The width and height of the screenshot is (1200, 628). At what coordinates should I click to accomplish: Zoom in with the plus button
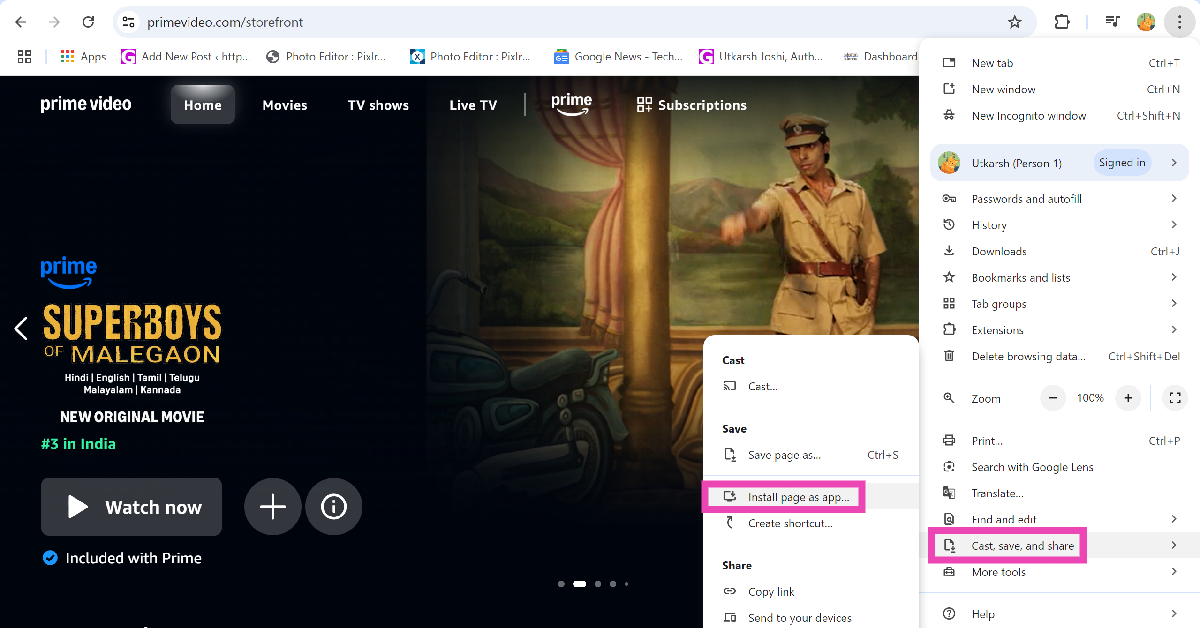[1128, 398]
